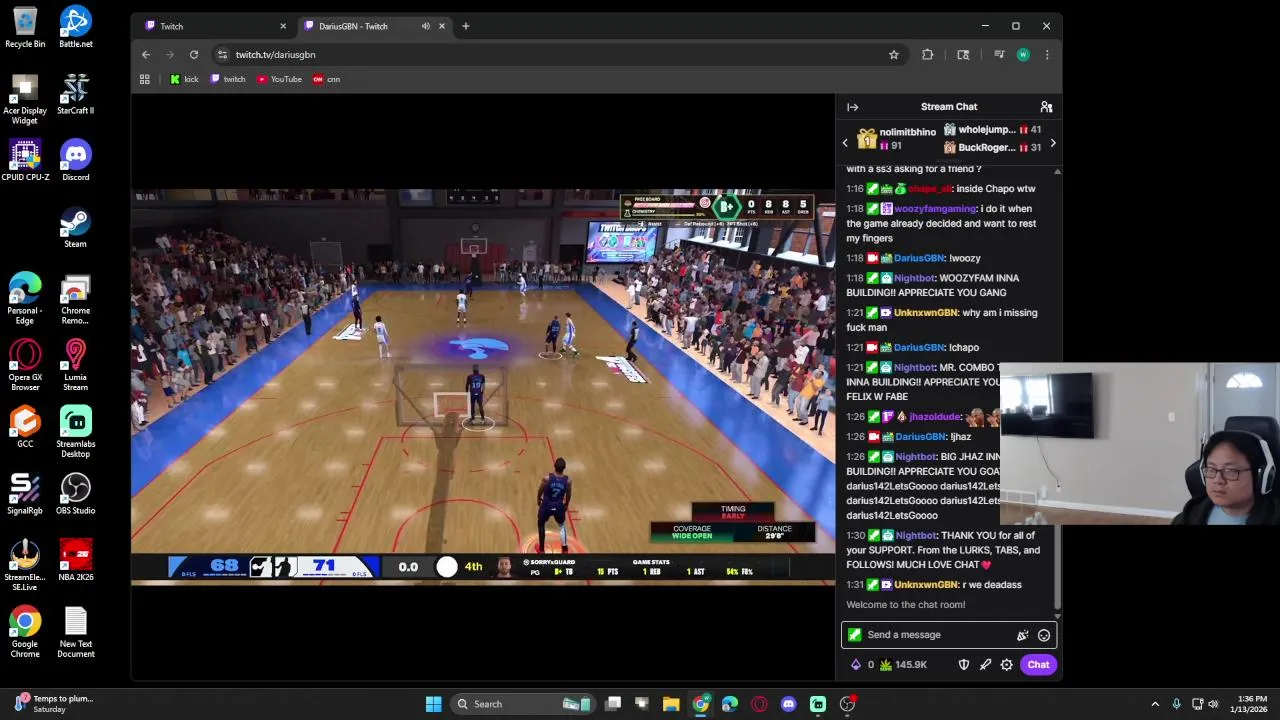
Task: Open NBA 2K26 desktop shortcut
Action: coord(75,561)
